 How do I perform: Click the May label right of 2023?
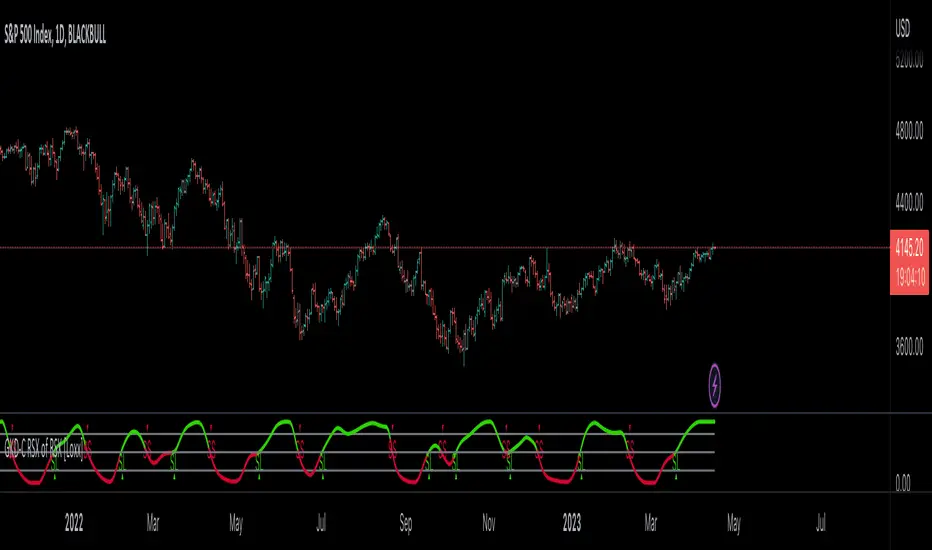click(734, 524)
